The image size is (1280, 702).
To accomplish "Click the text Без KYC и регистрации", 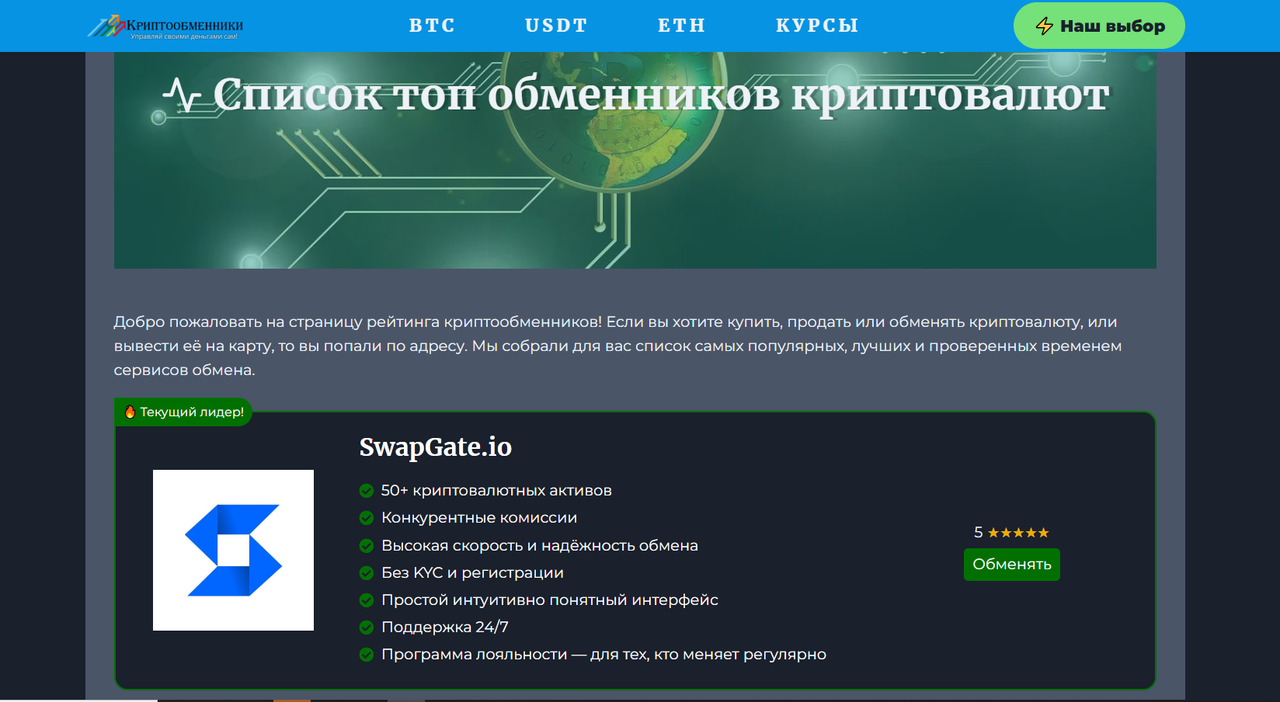I will (x=472, y=573).
